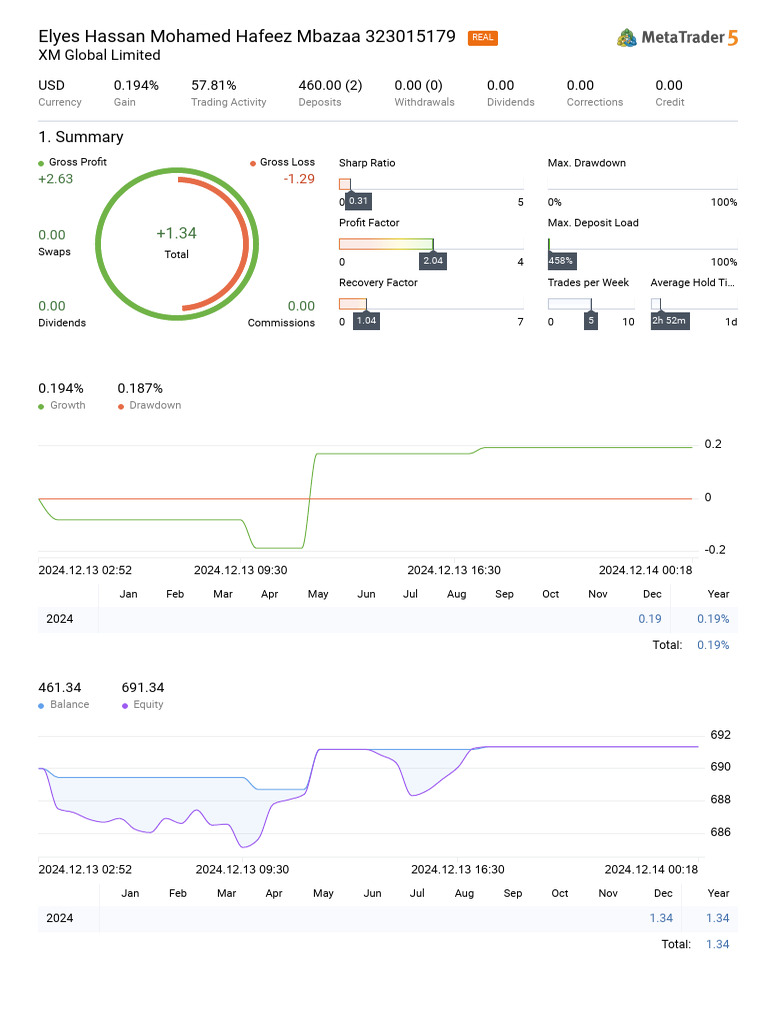Click the blue Balance legend dot
768x1024 pixels.
pos(41,705)
